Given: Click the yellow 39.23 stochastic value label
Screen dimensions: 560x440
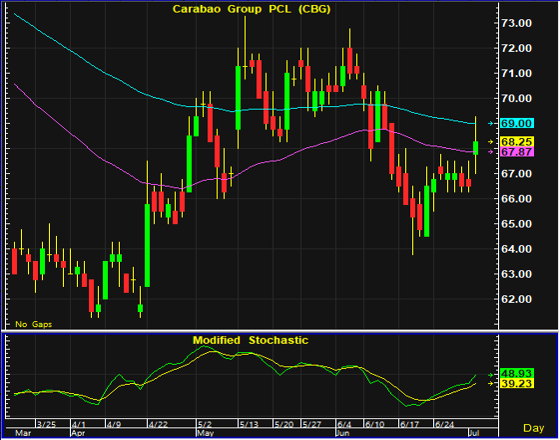Looking at the screenshot, I should pos(517,384).
